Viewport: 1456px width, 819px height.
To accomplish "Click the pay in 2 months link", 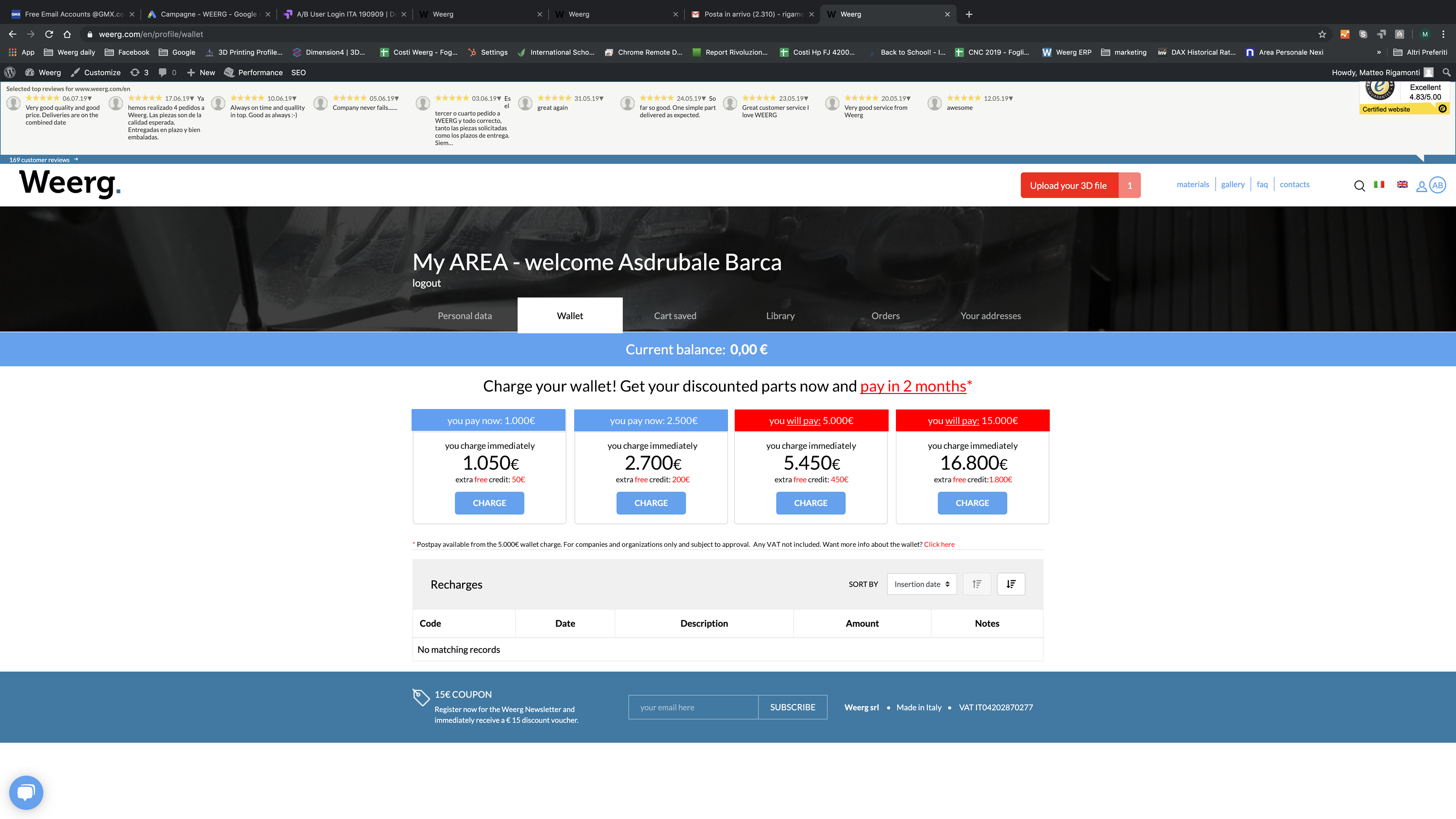I will click(x=913, y=386).
